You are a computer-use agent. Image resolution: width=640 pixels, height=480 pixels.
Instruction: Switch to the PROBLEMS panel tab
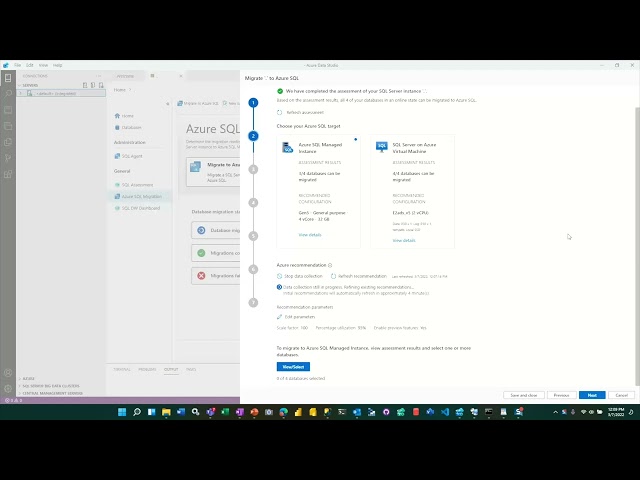point(147,369)
